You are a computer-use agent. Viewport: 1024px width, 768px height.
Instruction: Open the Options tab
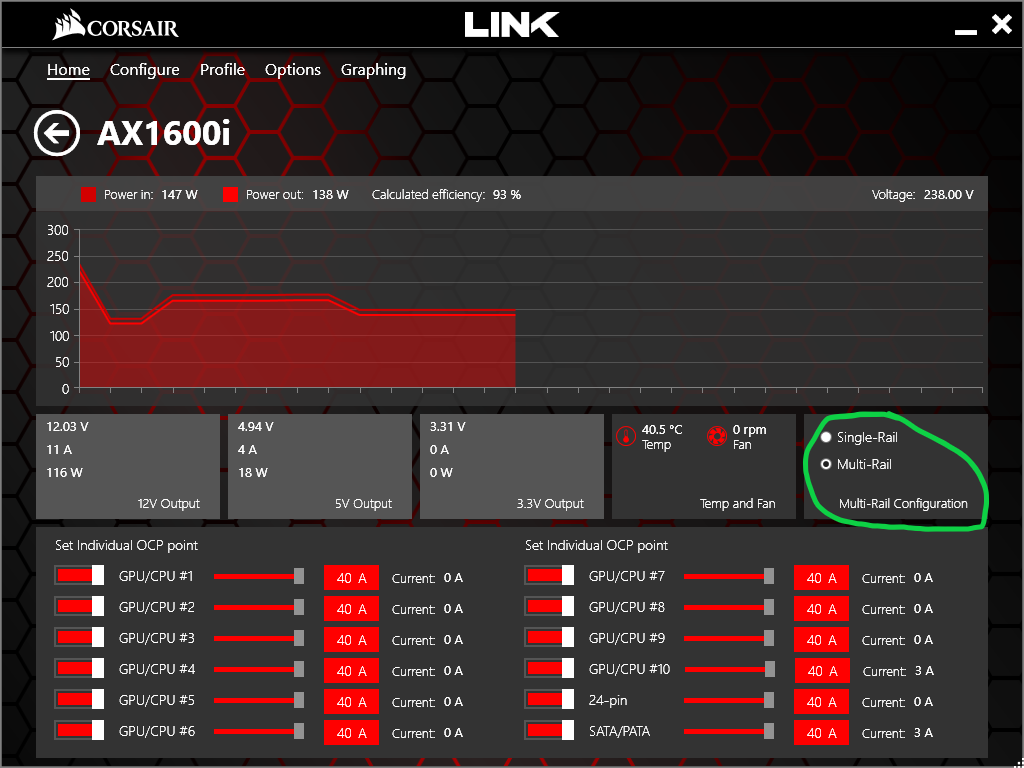(x=293, y=70)
